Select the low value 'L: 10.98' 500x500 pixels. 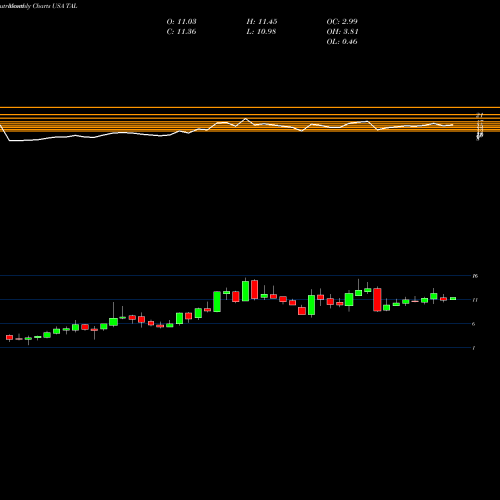(x=261, y=32)
